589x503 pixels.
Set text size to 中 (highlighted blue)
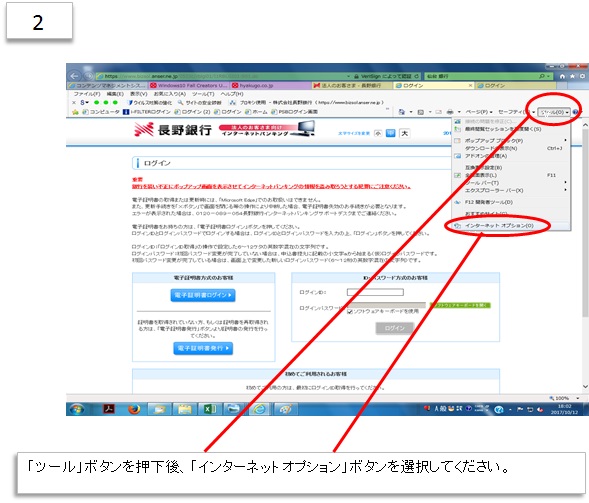tap(391, 133)
